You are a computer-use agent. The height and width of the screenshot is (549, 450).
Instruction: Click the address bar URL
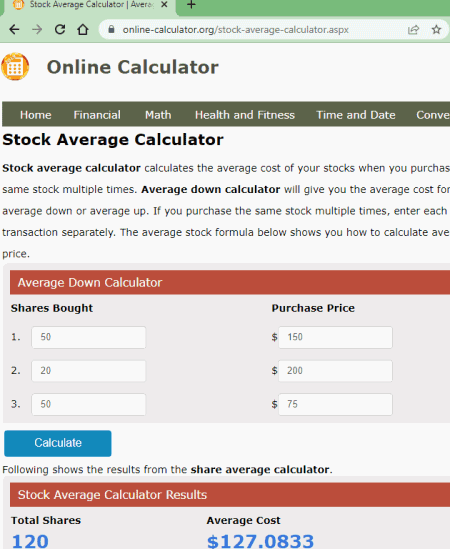tap(236, 30)
